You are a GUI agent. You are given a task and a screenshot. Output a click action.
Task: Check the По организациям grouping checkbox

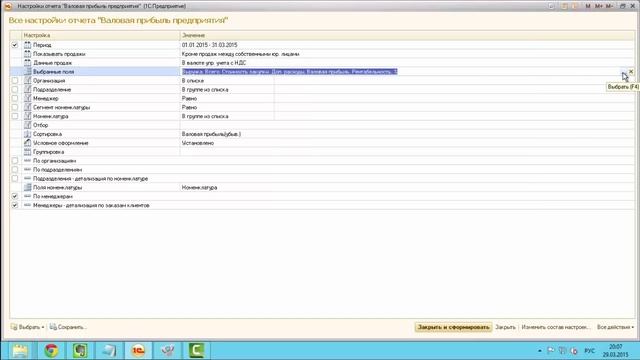[15, 161]
